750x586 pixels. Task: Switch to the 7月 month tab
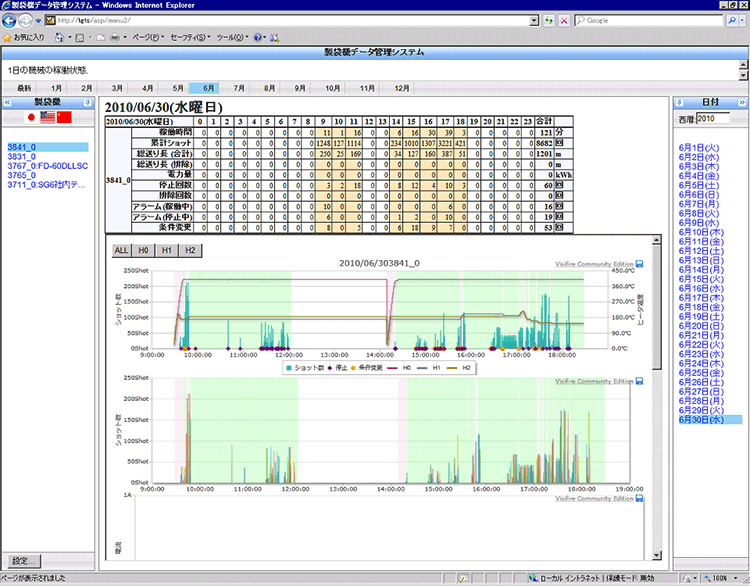pyautogui.click(x=240, y=88)
